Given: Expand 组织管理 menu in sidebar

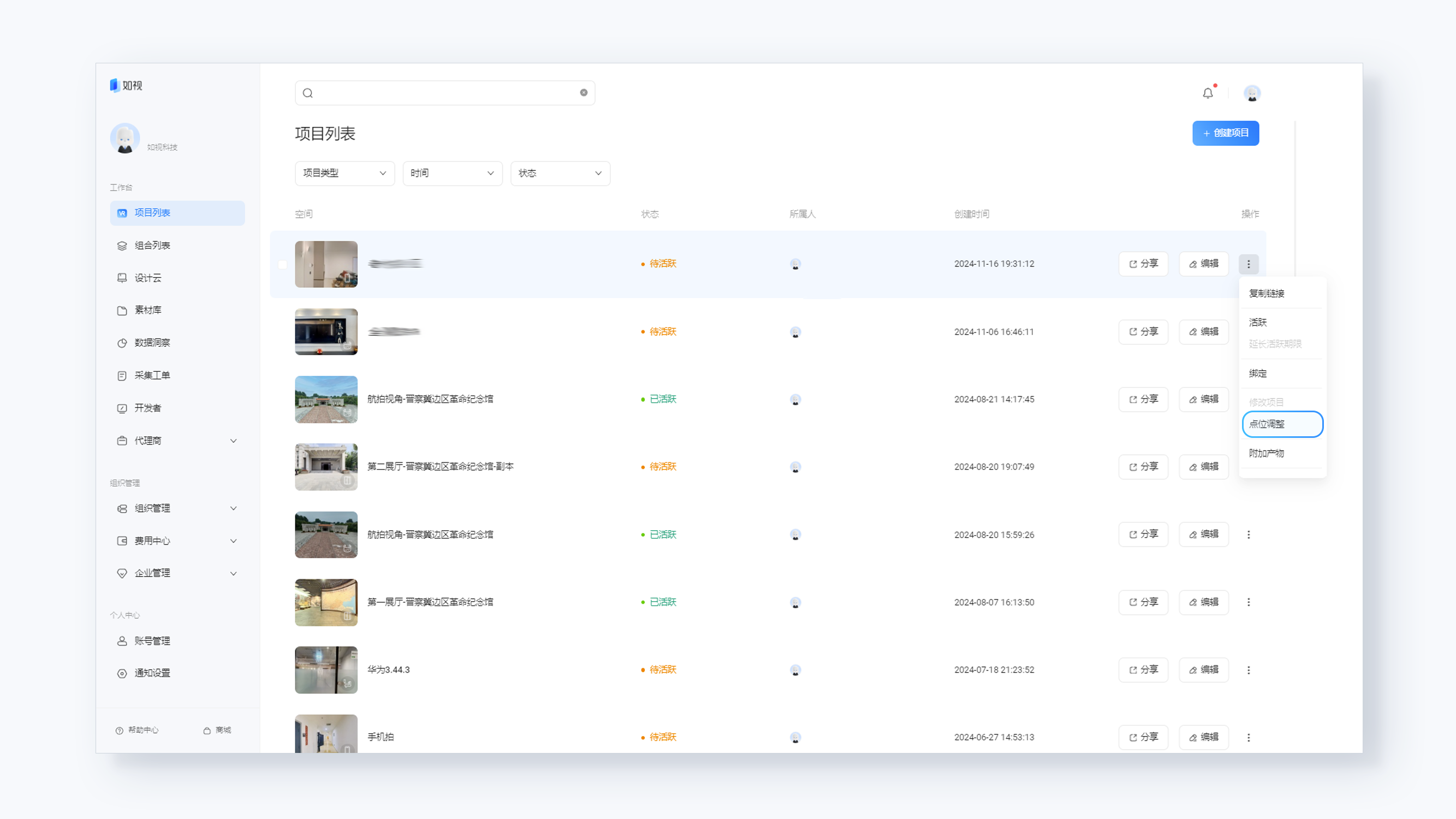Looking at the screenshot, I should (x=177, y=509).
